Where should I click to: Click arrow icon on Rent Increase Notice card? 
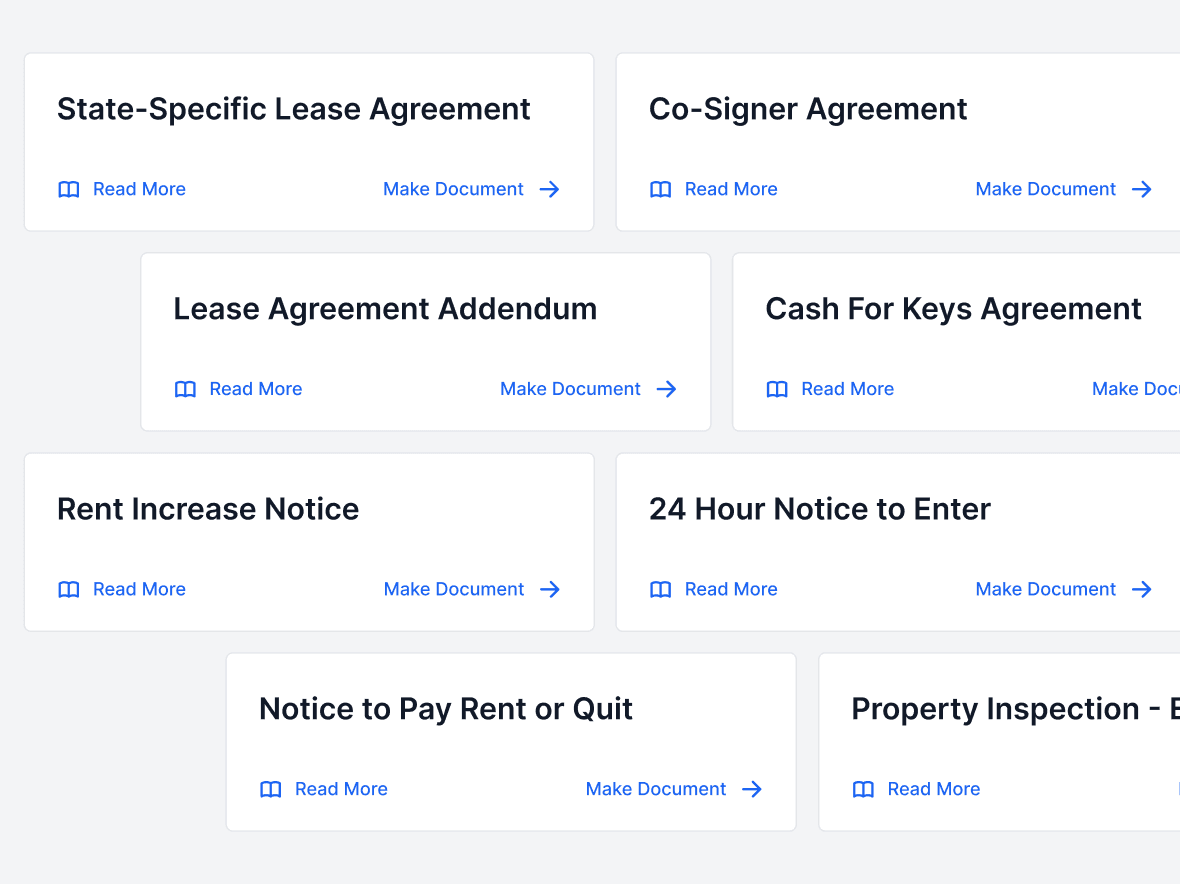click(550, 590)
